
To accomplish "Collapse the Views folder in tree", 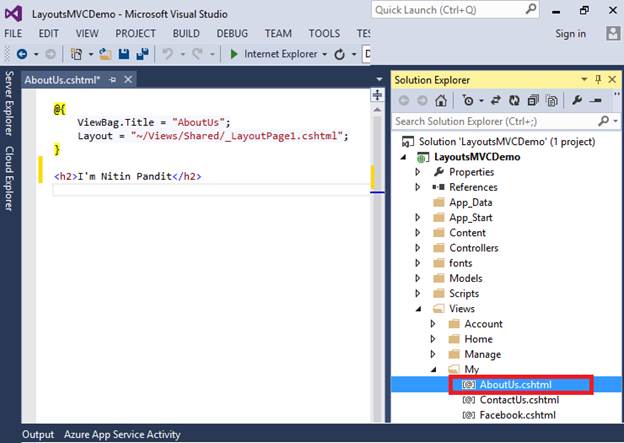I will pyautogui.click(x=419, y=309).
